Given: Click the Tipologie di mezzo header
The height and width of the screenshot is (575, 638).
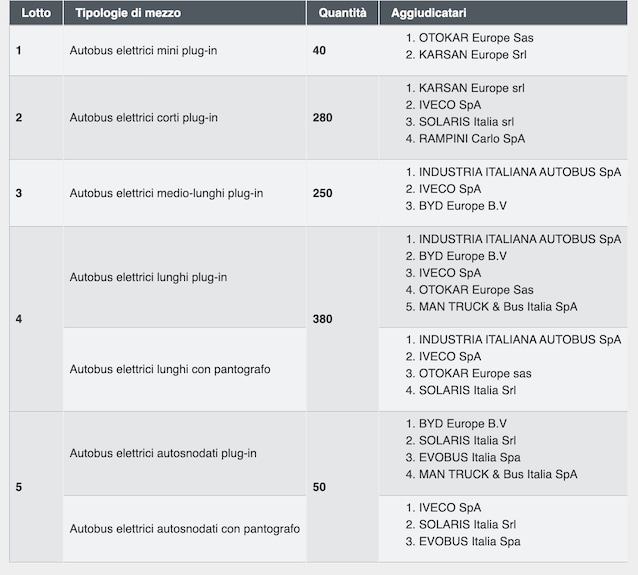Looking at the screenshot, I should (185, 13).
